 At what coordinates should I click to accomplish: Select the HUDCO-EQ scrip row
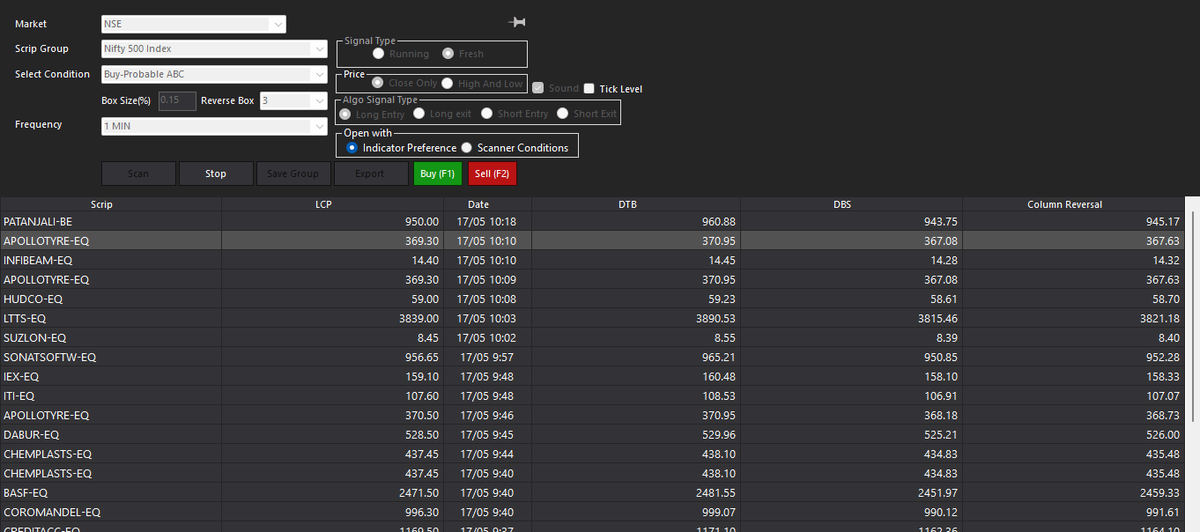(x=592, y=299)
